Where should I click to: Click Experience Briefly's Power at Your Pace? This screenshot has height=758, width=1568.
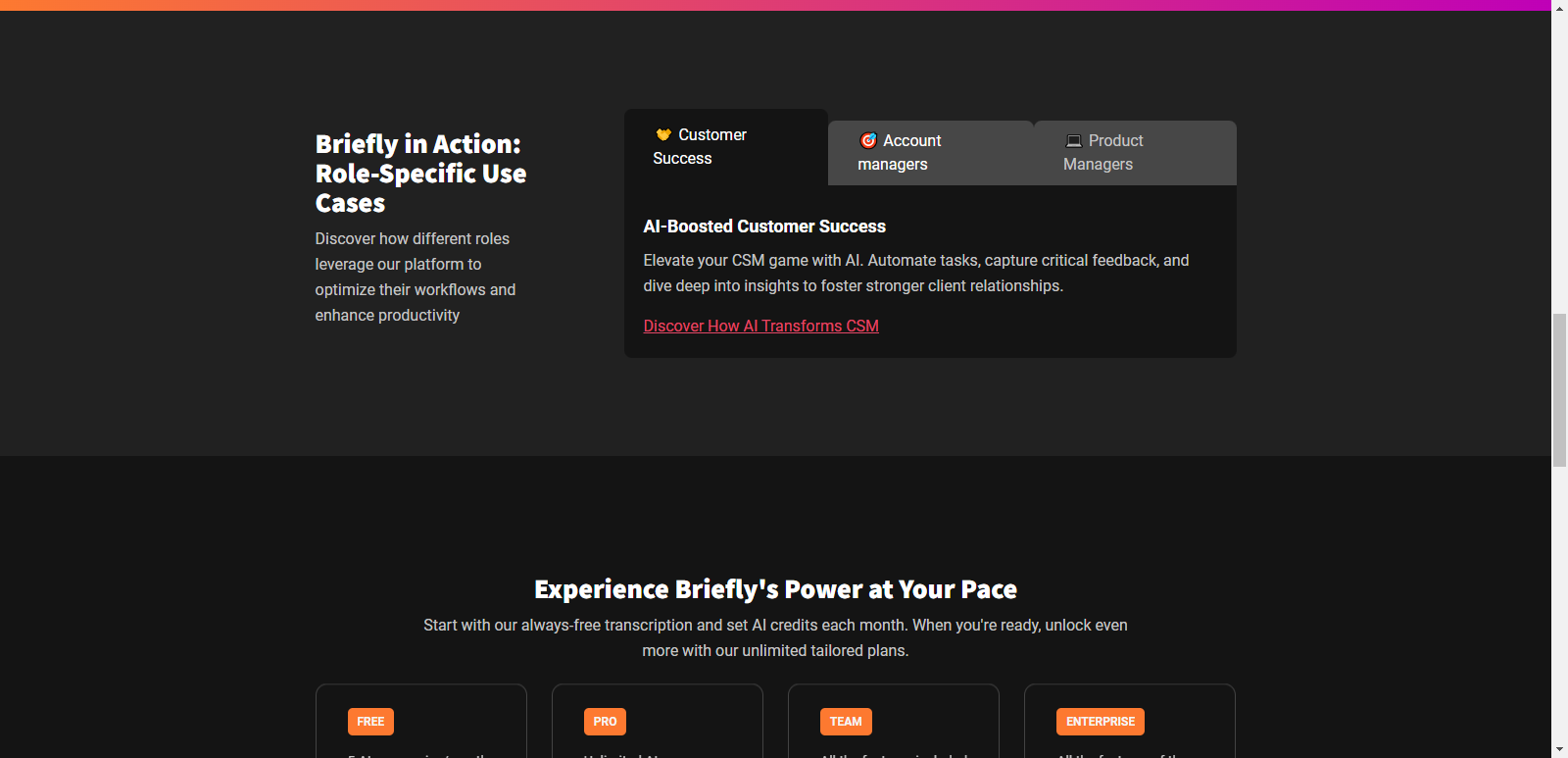[x=775, y=589]
